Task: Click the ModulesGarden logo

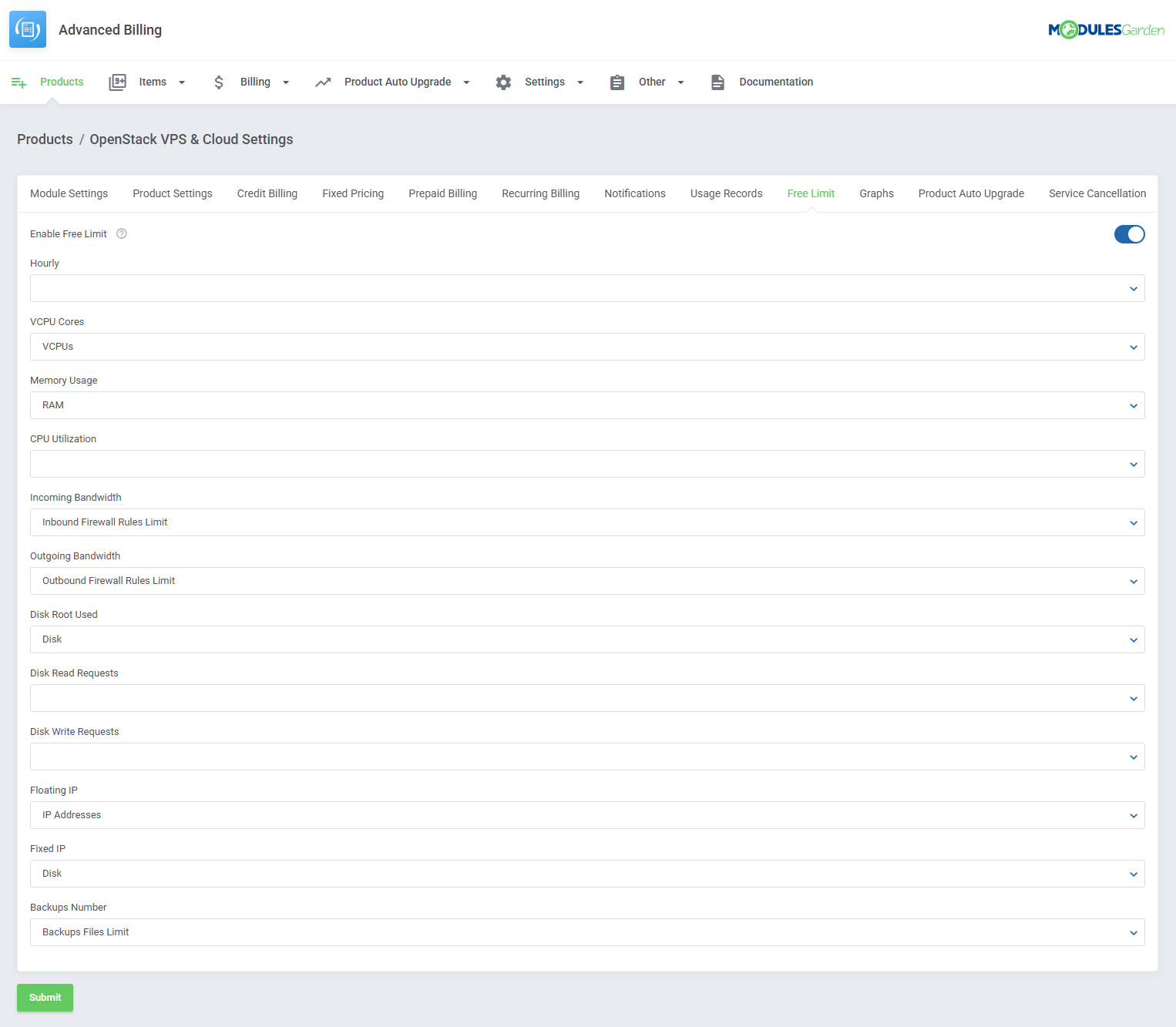Action: [x=1107, y=29]
